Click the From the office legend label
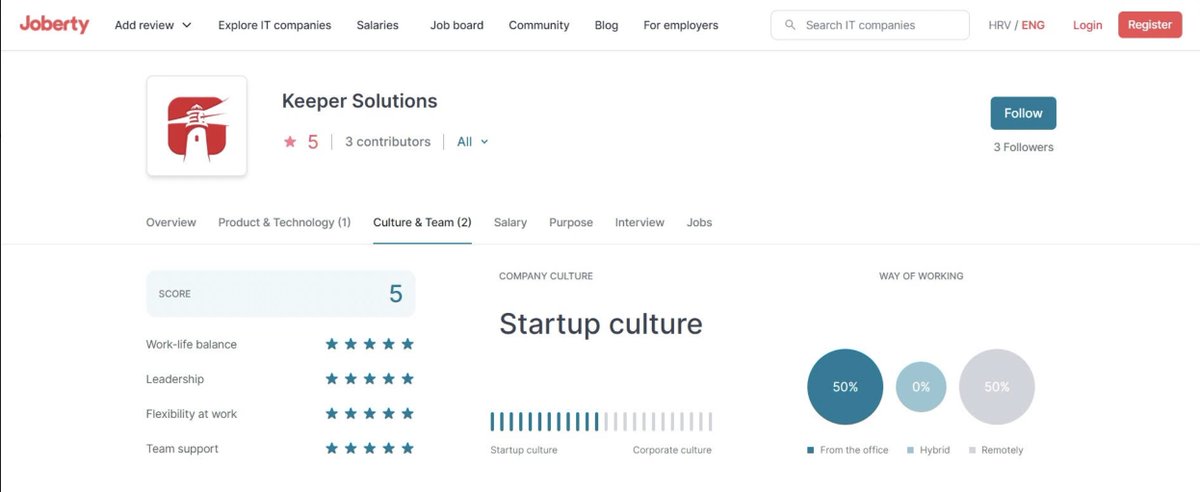This screenshot has width=1200, height=492. [x=854, y=450]
